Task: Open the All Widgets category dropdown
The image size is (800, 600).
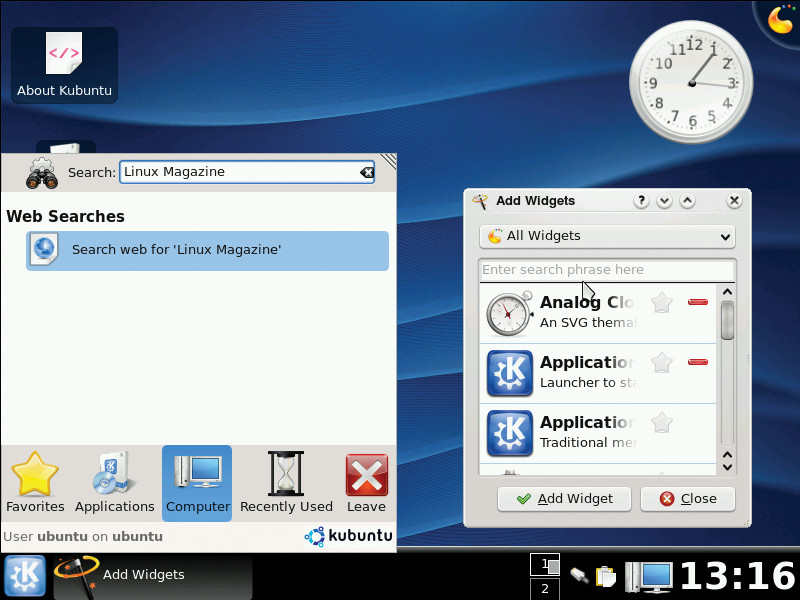Action: [x=607, y=236]
